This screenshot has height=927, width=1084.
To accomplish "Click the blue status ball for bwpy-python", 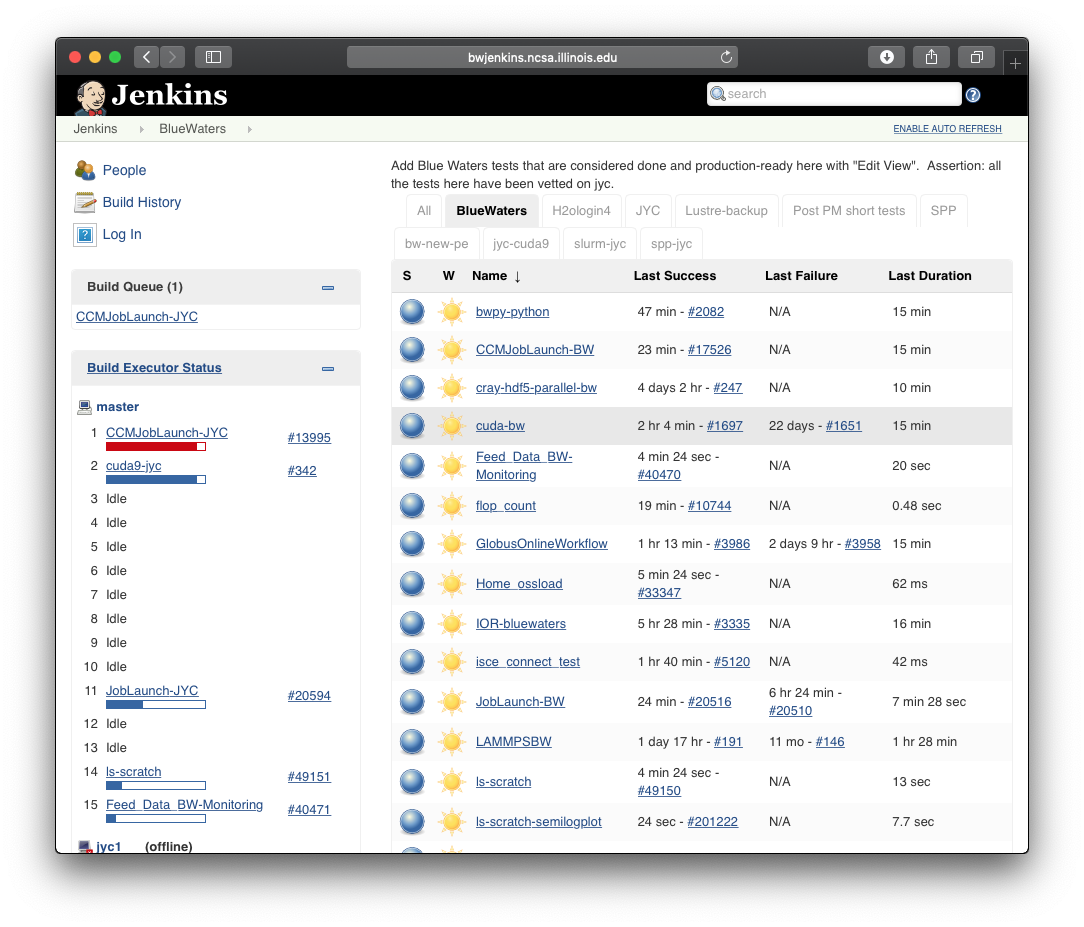I will (x=412, y=312).
